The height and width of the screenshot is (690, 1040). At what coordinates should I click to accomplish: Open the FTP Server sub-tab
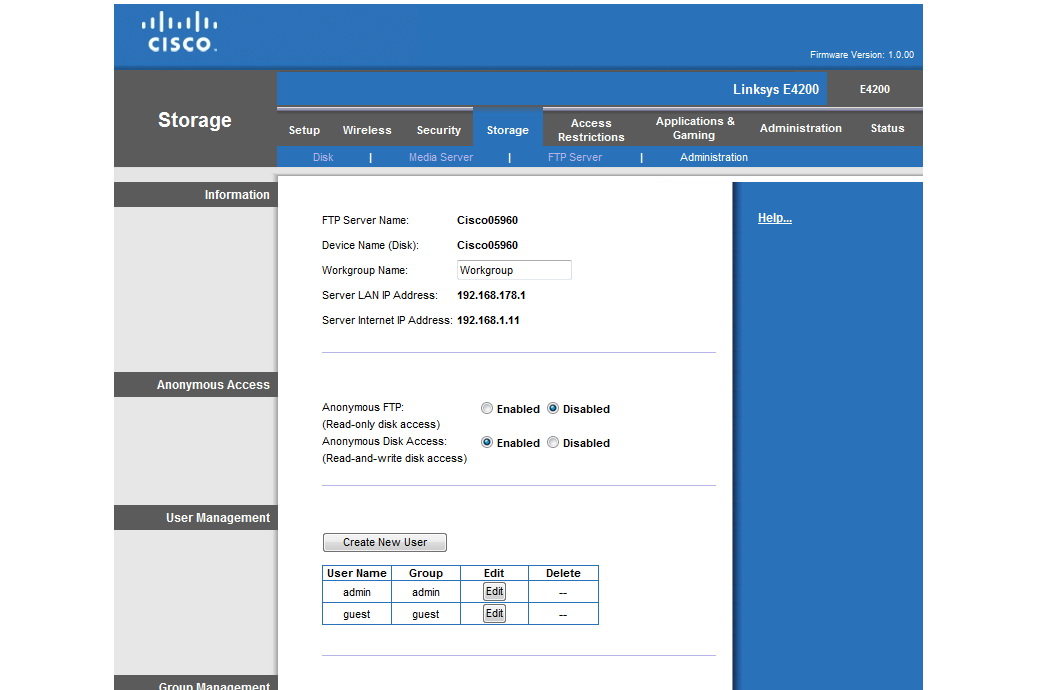(x=574, y=157)
